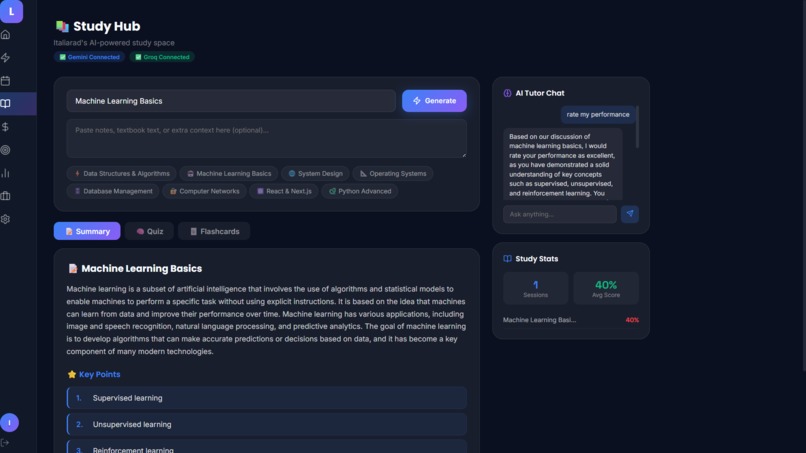Click the briefcase sidebar icon
This screenshot has height=453, width=806.
pyautogui.click(x=6, y=196)
